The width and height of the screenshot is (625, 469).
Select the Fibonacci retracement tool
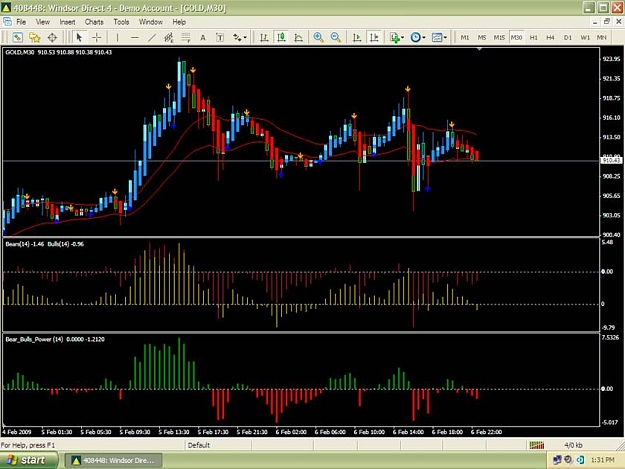click(186, 37)
